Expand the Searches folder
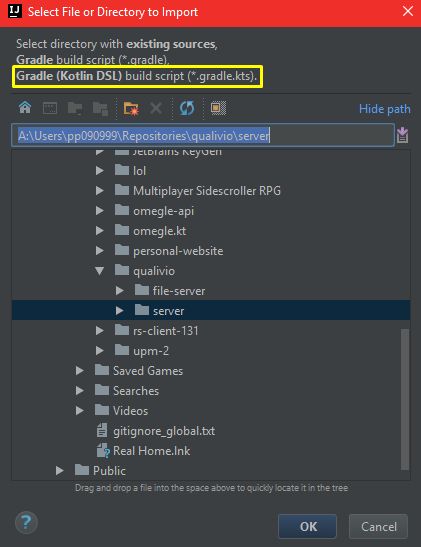 [x=80, y=391]
